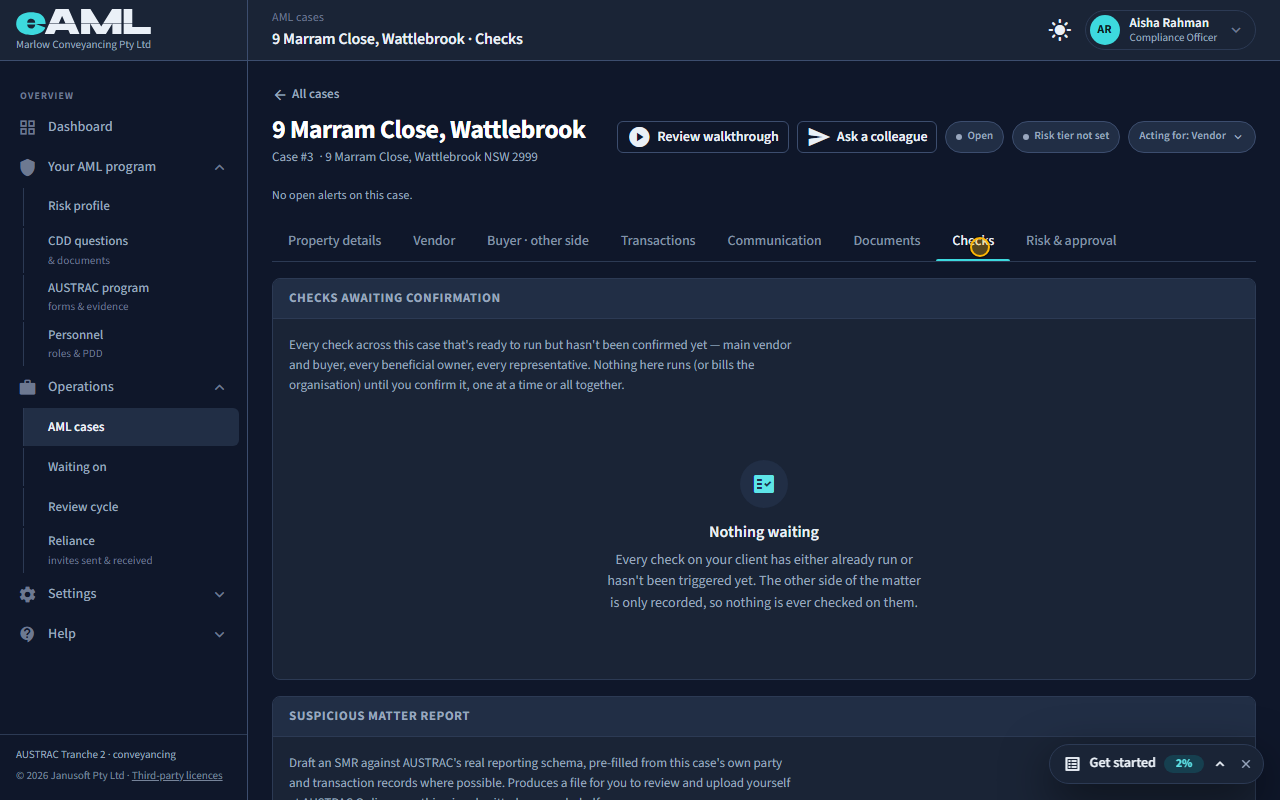The image size is (1280, 800).
Task: Click the eAML logo
Action: (x=83, y=22)
